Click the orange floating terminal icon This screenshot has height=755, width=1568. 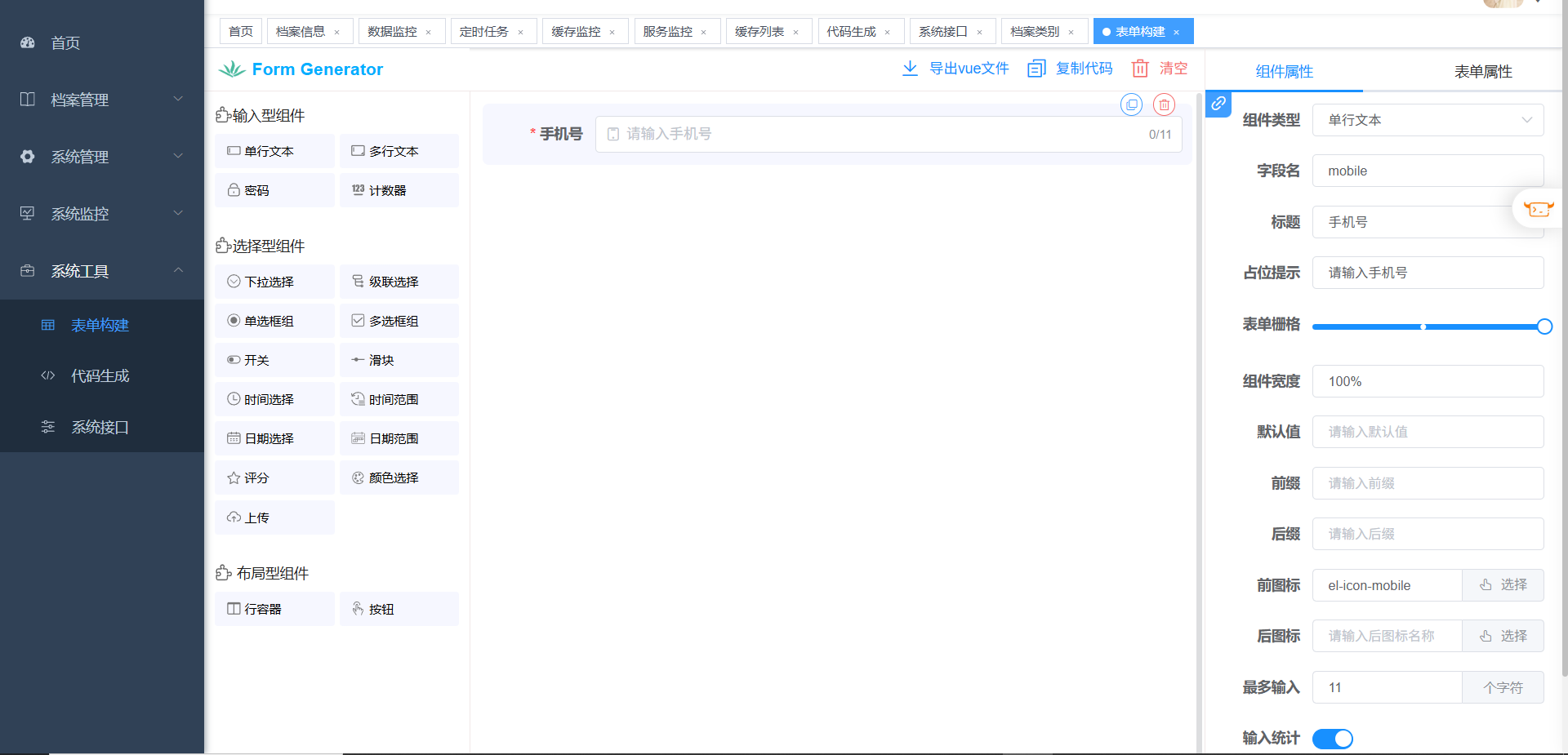point(1538,210)
